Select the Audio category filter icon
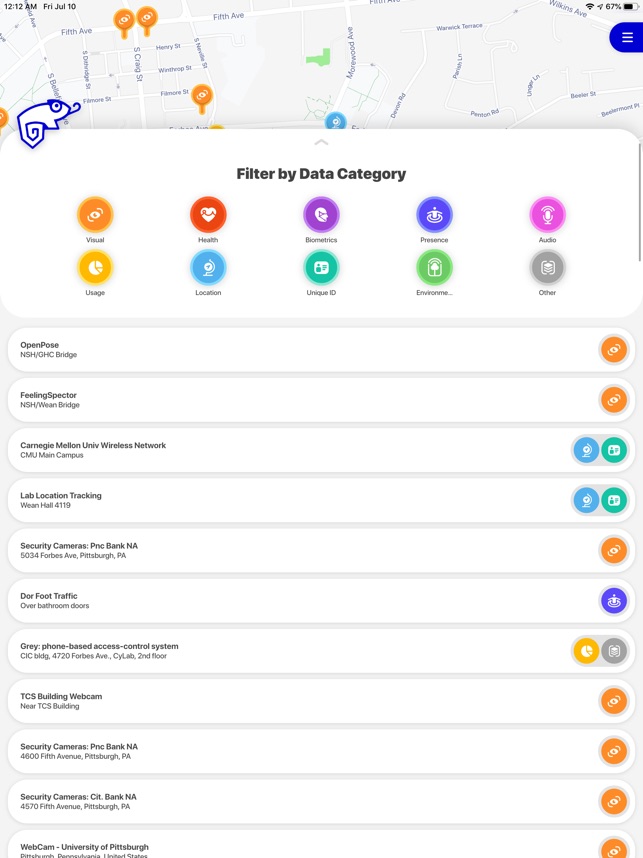The height and width of the screenshot is (858, 643). click(547, 214)
